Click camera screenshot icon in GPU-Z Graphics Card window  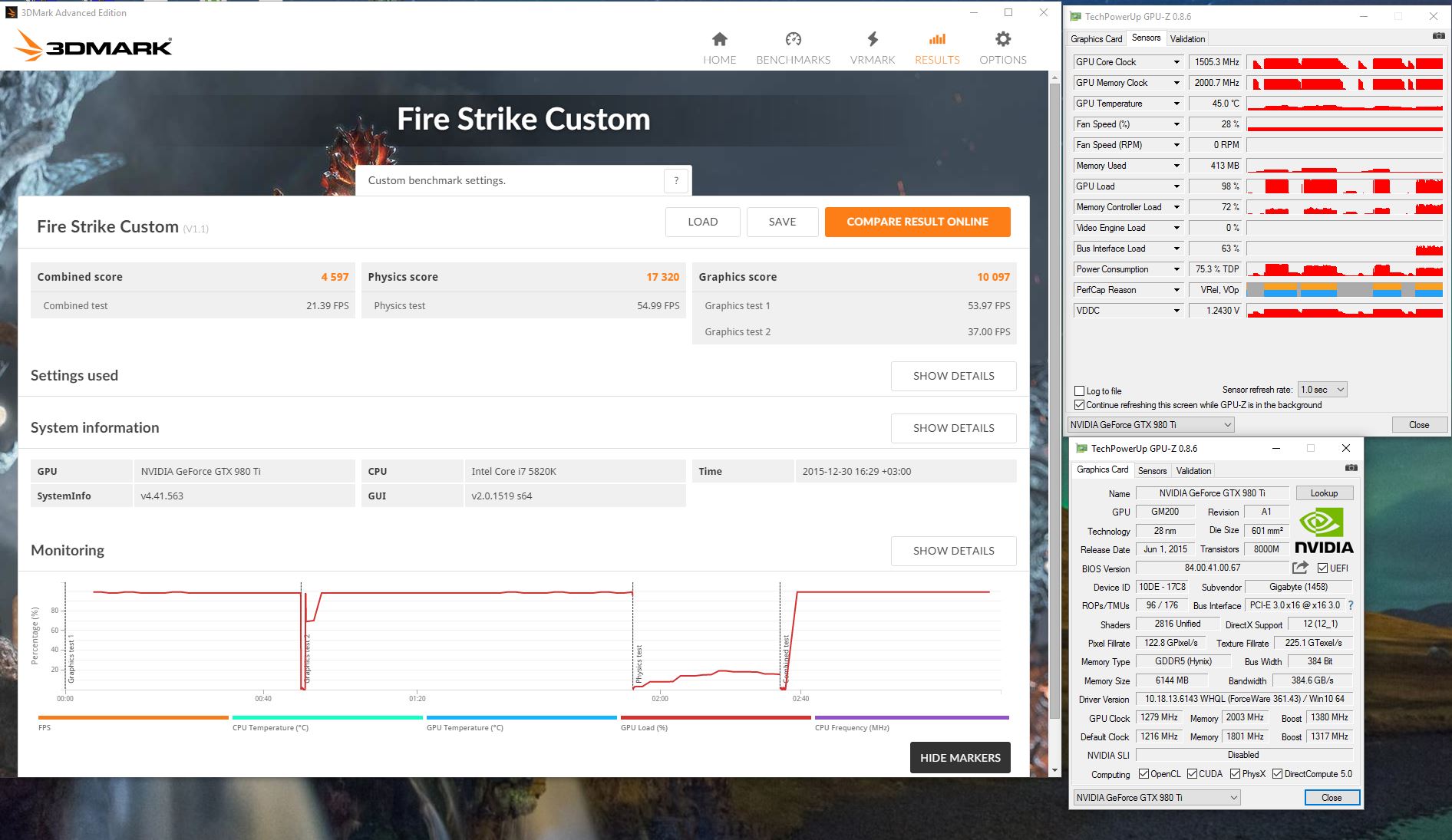click(x=1351, y=468)
